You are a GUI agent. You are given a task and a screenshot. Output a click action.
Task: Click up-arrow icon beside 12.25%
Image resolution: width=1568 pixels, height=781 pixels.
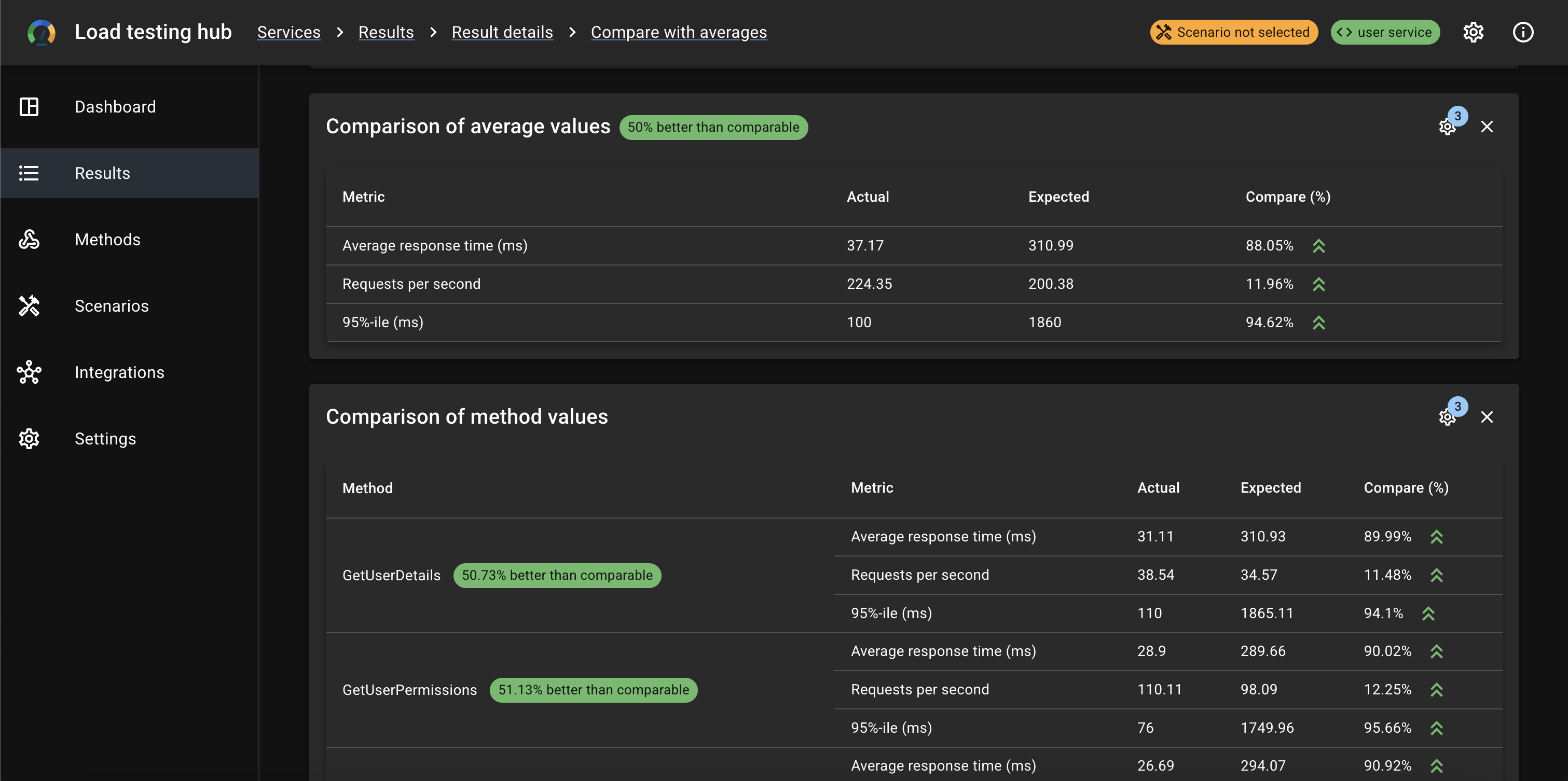point(1437,690)
